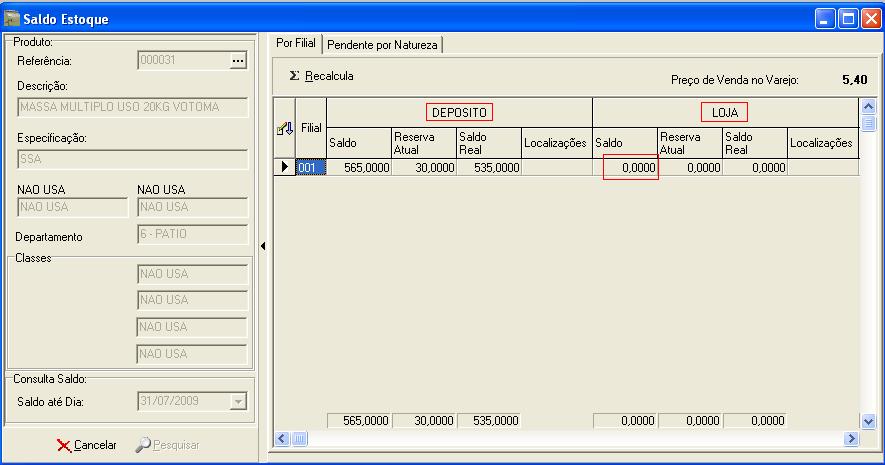
Task: Click the Recalcula sigma button
Action: tap(321, 76)
